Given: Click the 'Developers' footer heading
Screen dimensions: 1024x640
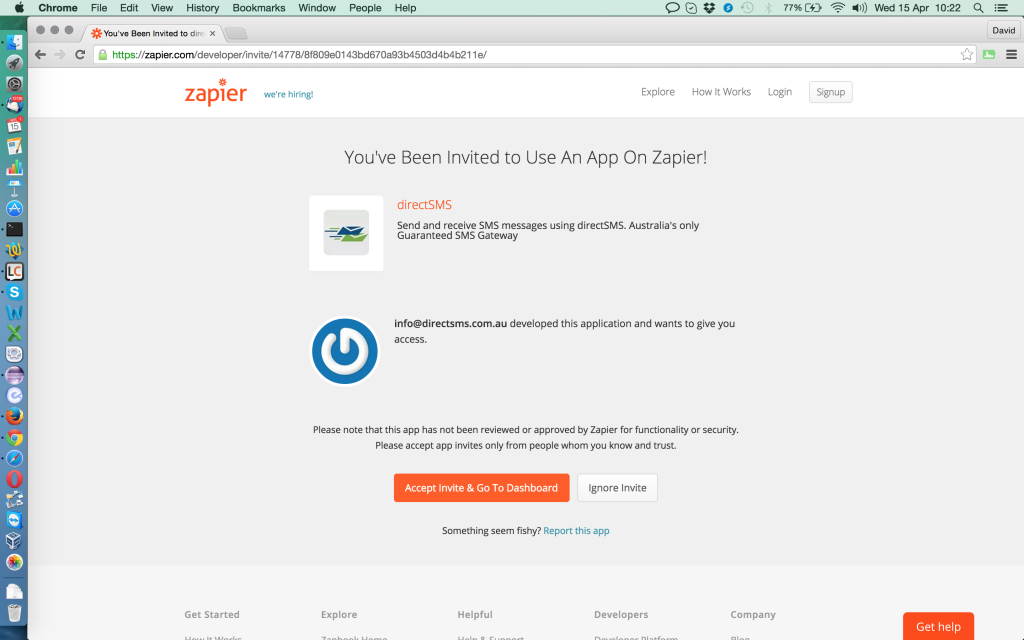Looking at the screenshot, I should (621, 615).
